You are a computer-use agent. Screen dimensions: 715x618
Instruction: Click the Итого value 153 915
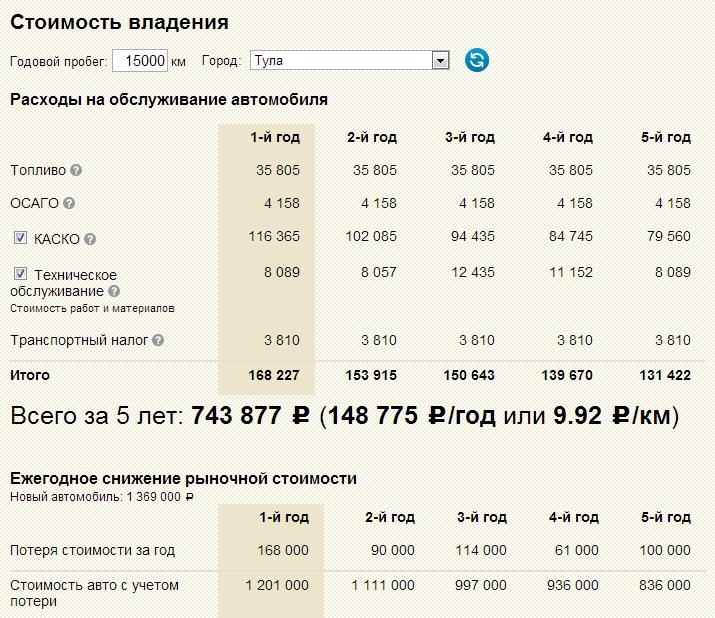[371, 375]
